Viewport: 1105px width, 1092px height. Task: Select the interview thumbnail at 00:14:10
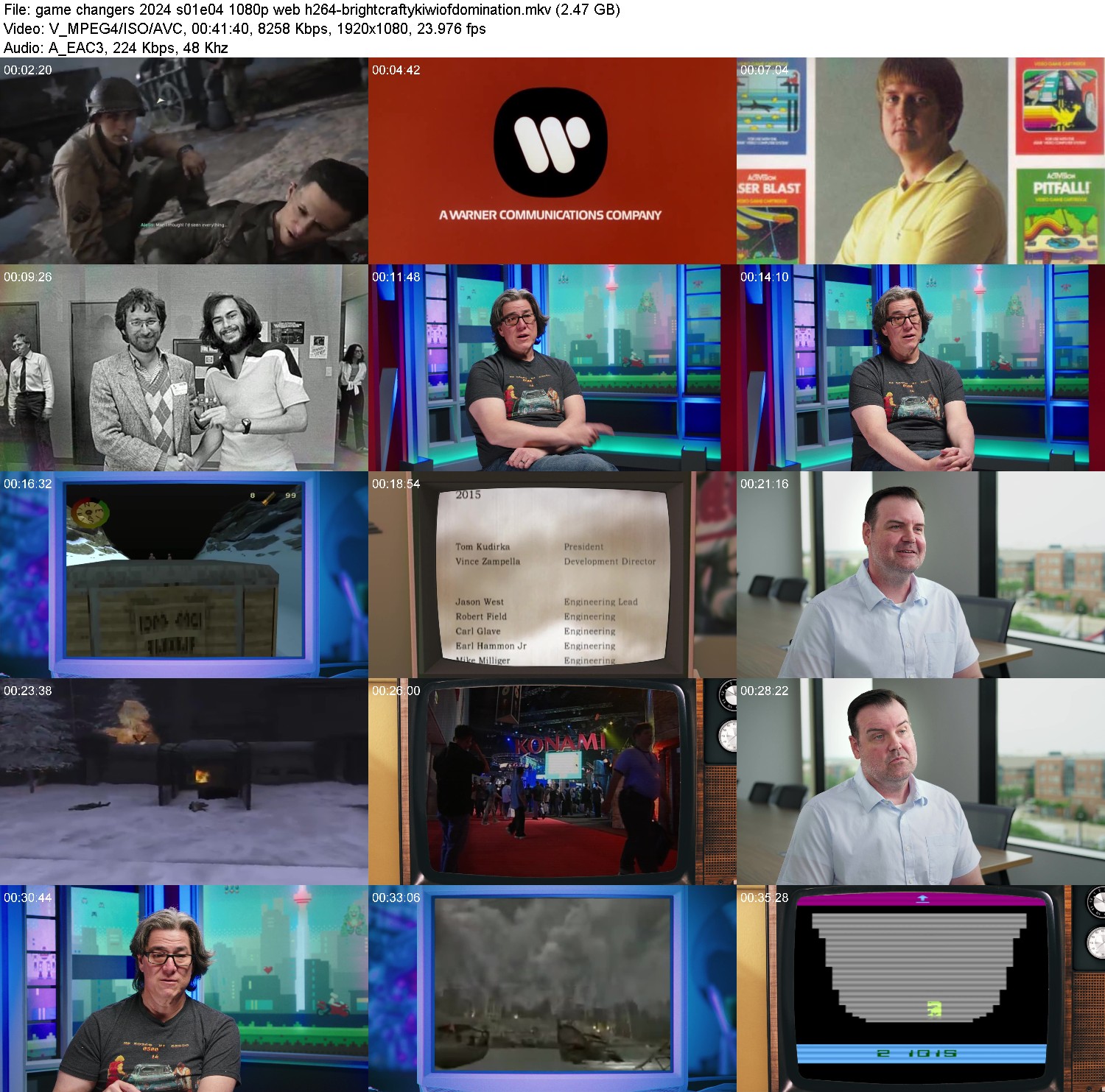[921, 368]
